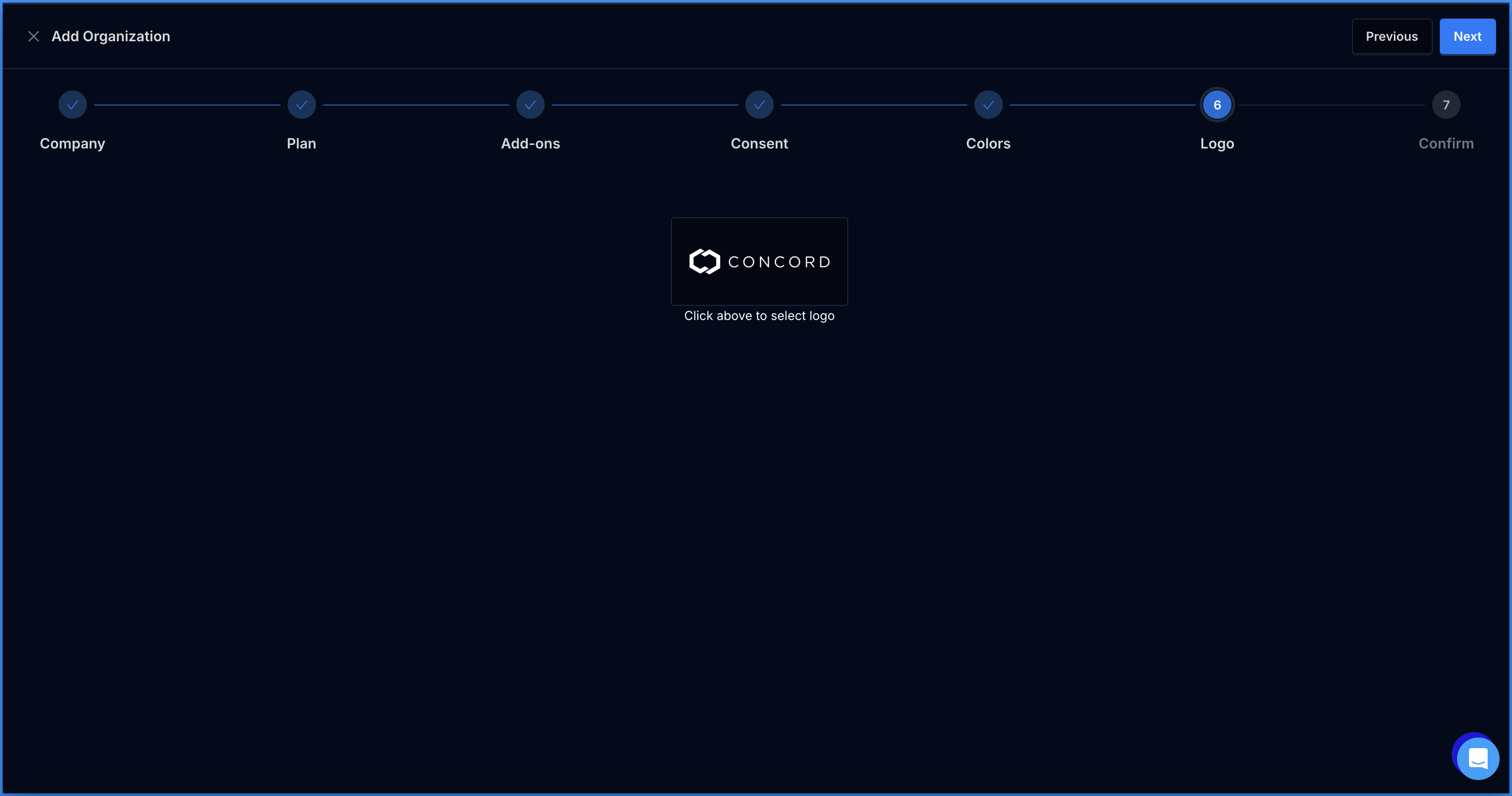Go to the Consent step checkmark
Image resolution: width=1512 pixels, height=796 pixels.
click(760, 105)
